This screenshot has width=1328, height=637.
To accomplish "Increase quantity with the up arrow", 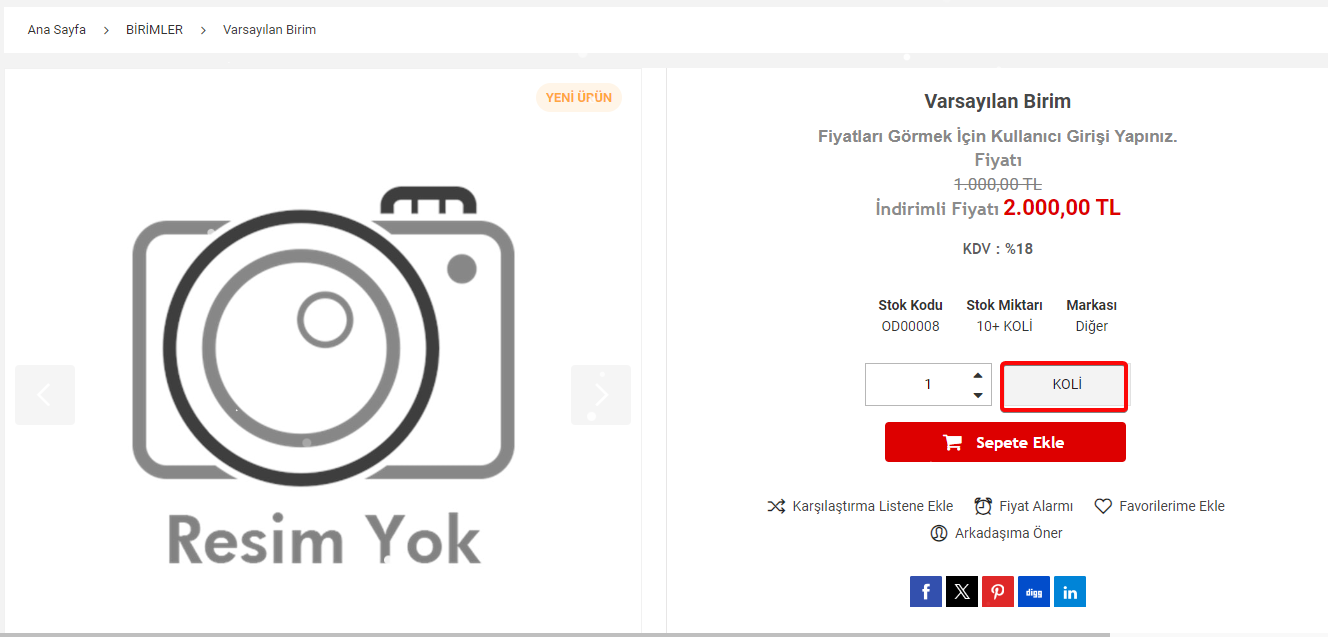I will click(x=977, y=375).
